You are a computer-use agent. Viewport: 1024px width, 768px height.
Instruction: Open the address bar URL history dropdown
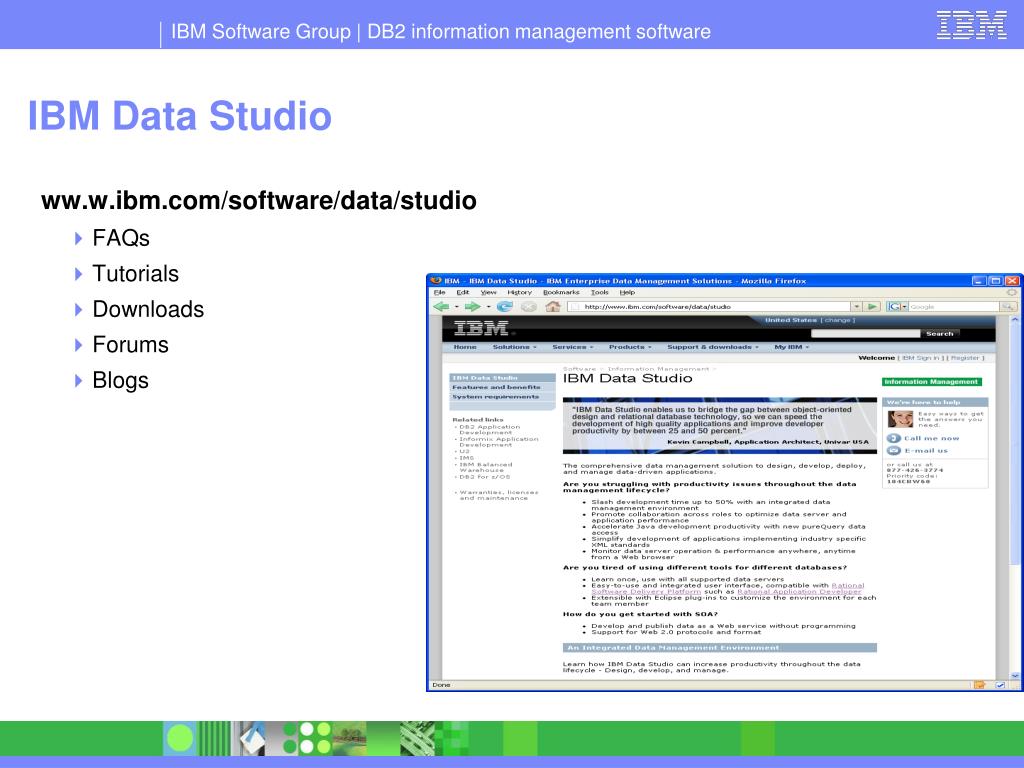click(x=856, y=306)
